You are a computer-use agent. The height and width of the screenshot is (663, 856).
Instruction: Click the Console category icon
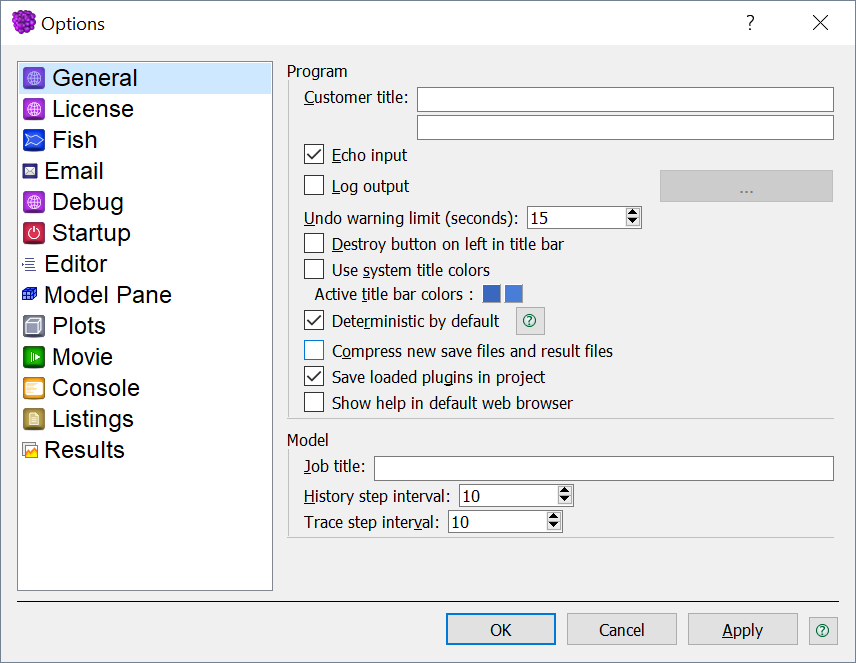[34, 388]
